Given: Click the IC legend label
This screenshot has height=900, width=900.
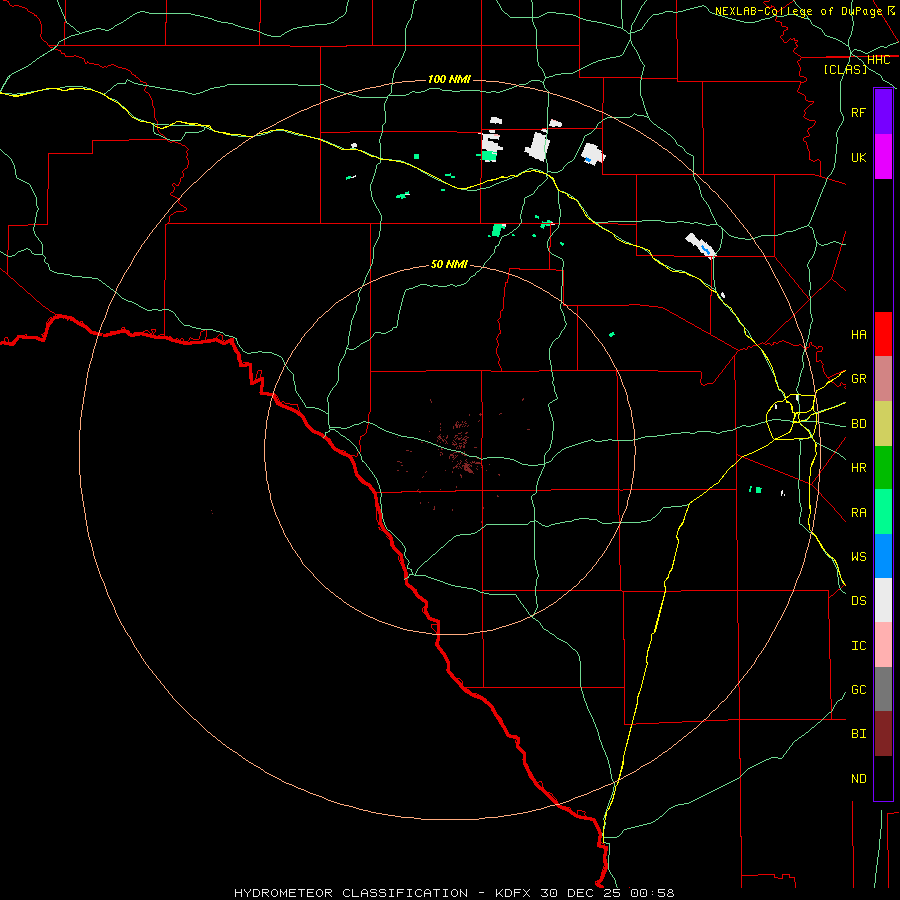Looking at the screenshot, I should click(859, 646).
